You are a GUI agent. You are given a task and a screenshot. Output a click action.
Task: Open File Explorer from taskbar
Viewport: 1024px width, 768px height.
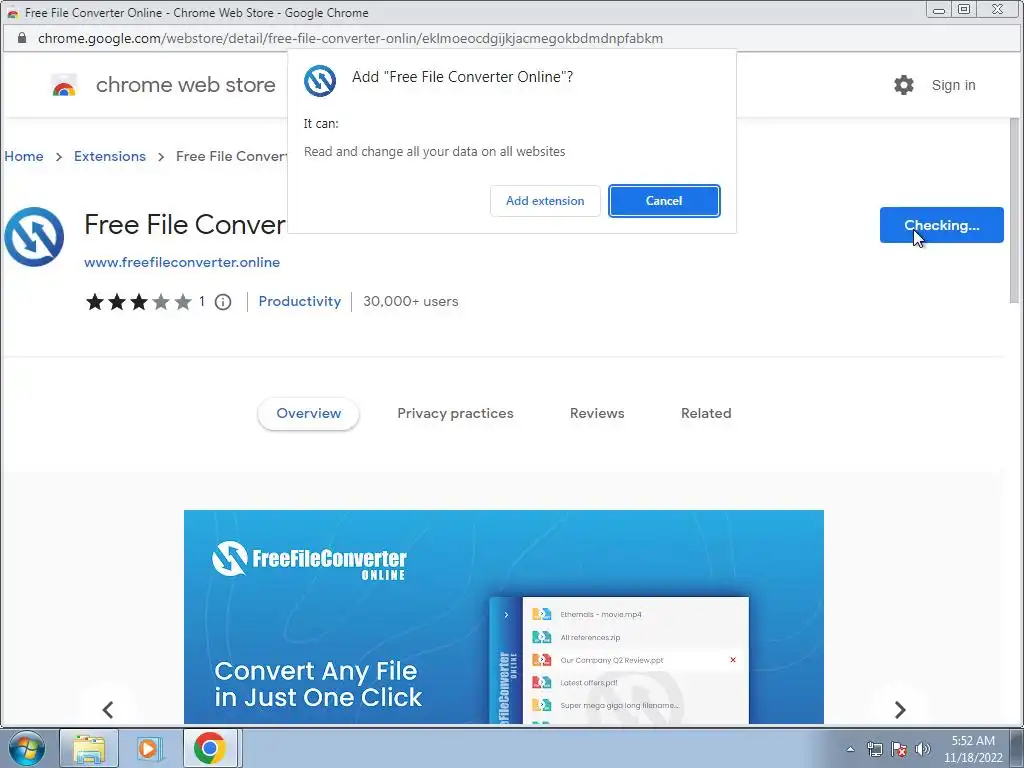89,748
